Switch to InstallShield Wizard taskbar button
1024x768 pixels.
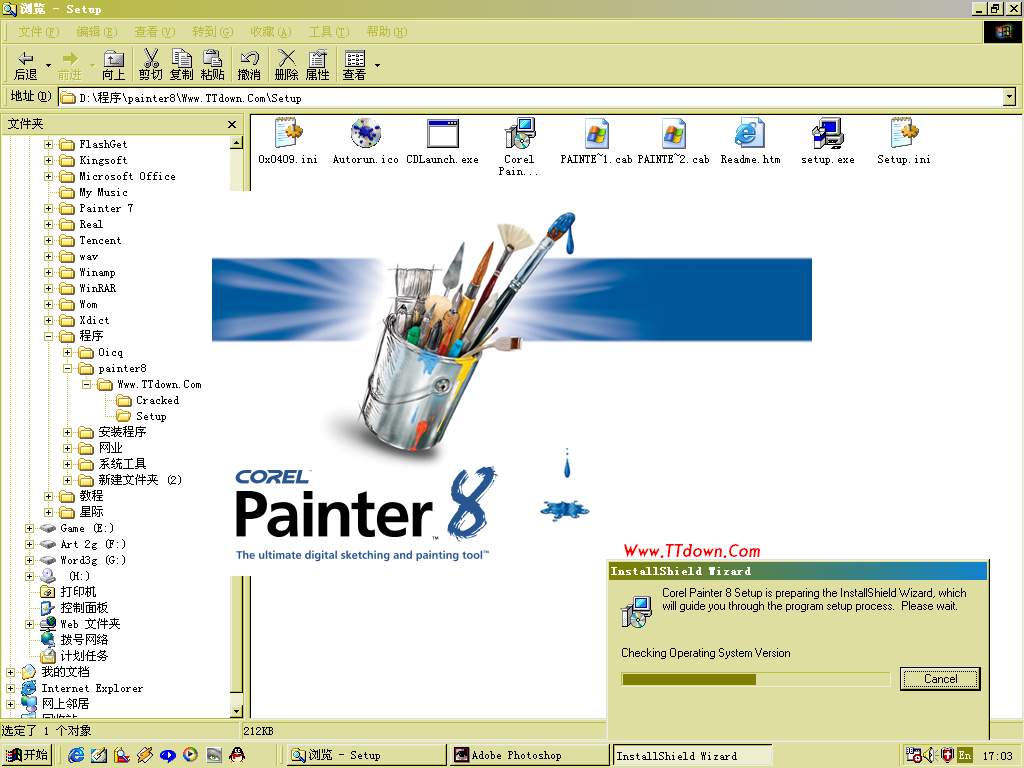coord(691,756)
